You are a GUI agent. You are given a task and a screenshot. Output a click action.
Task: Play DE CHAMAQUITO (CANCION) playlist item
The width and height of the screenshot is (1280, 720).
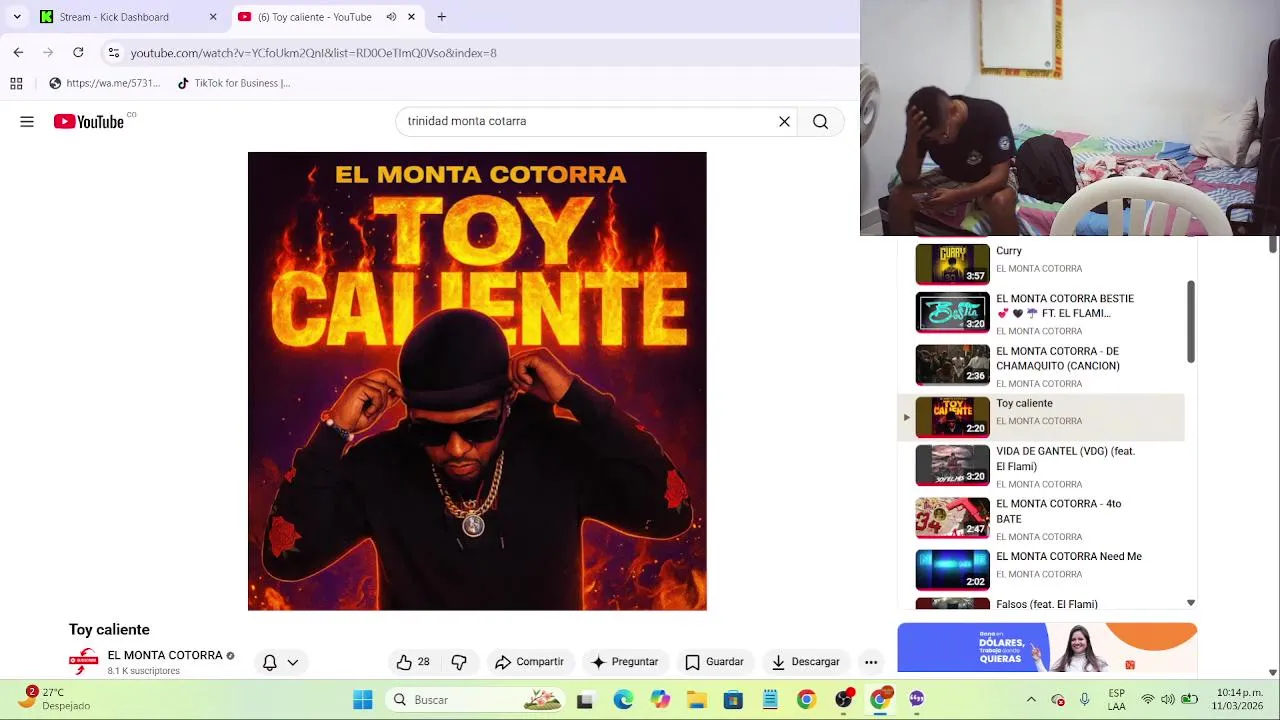coord(1041,366)
